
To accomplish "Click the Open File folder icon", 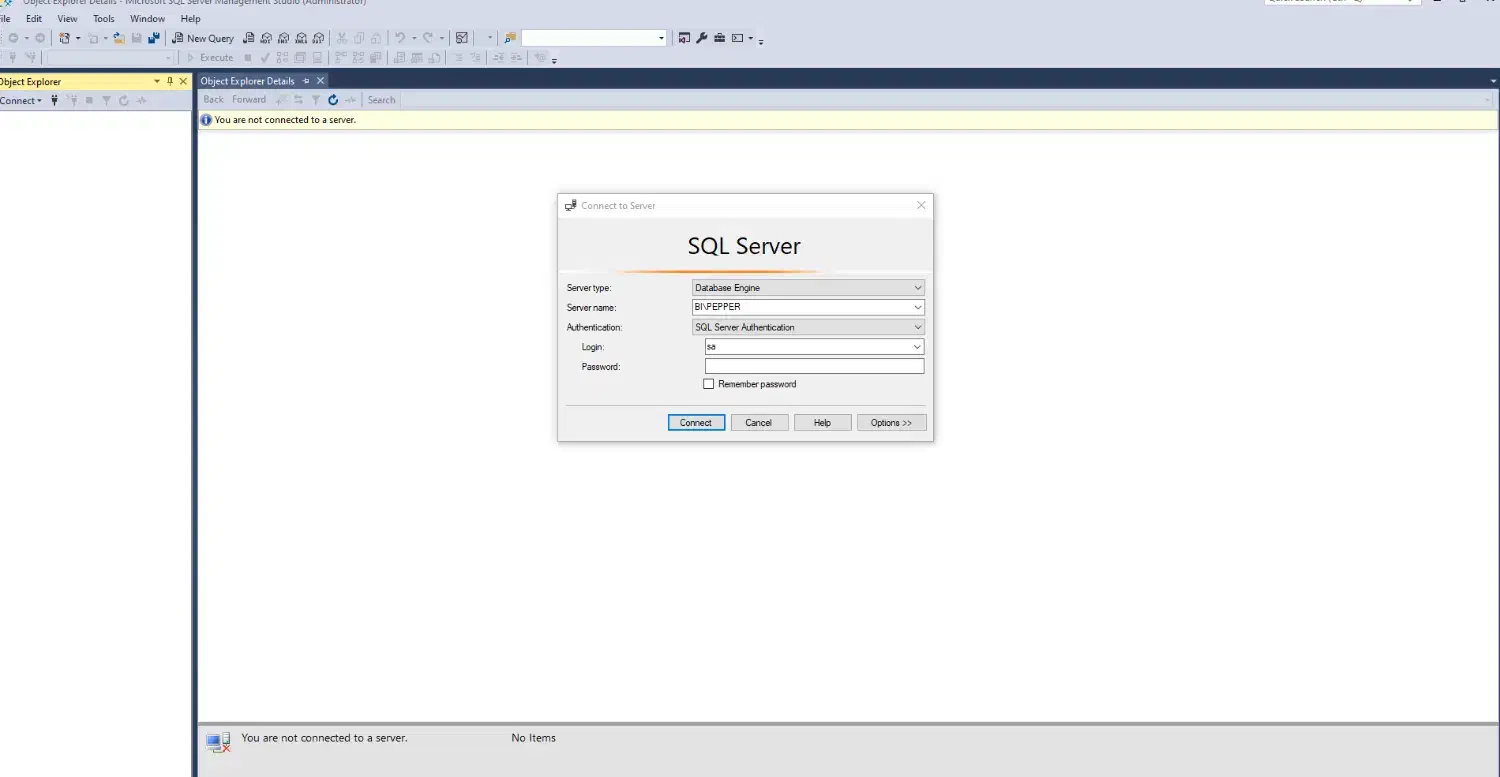I will pos(119,38).
